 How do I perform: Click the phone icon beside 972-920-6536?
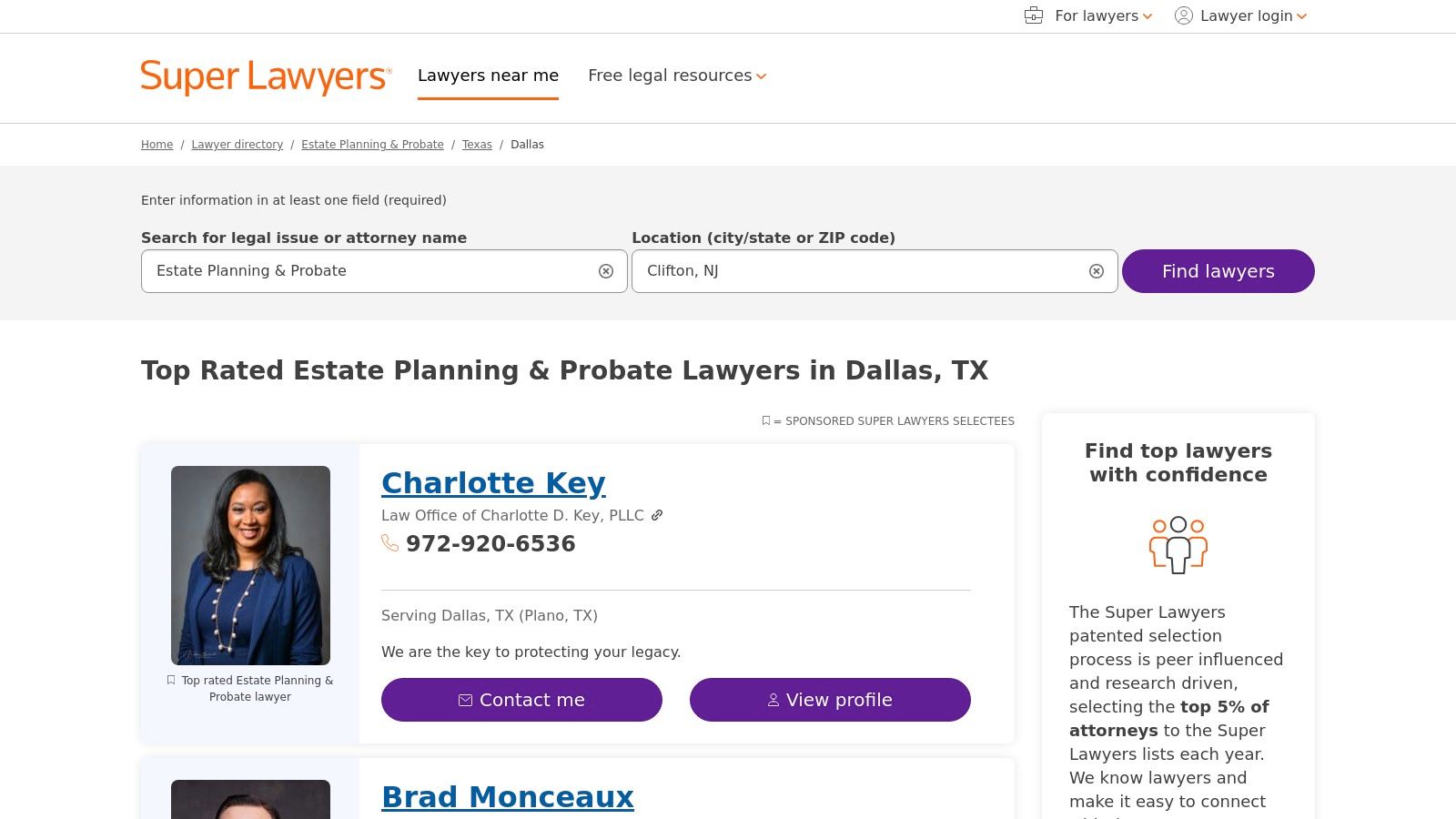tap(390, 543)
